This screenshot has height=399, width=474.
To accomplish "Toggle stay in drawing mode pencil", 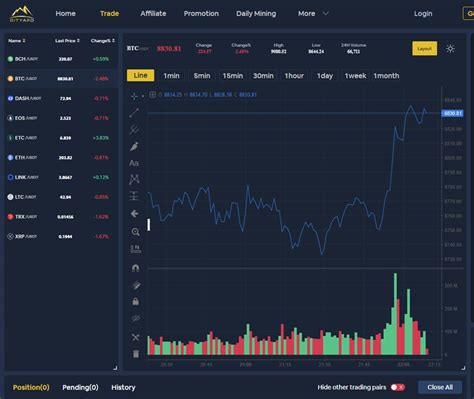I will pyautogui.click(x=135, y=285).
